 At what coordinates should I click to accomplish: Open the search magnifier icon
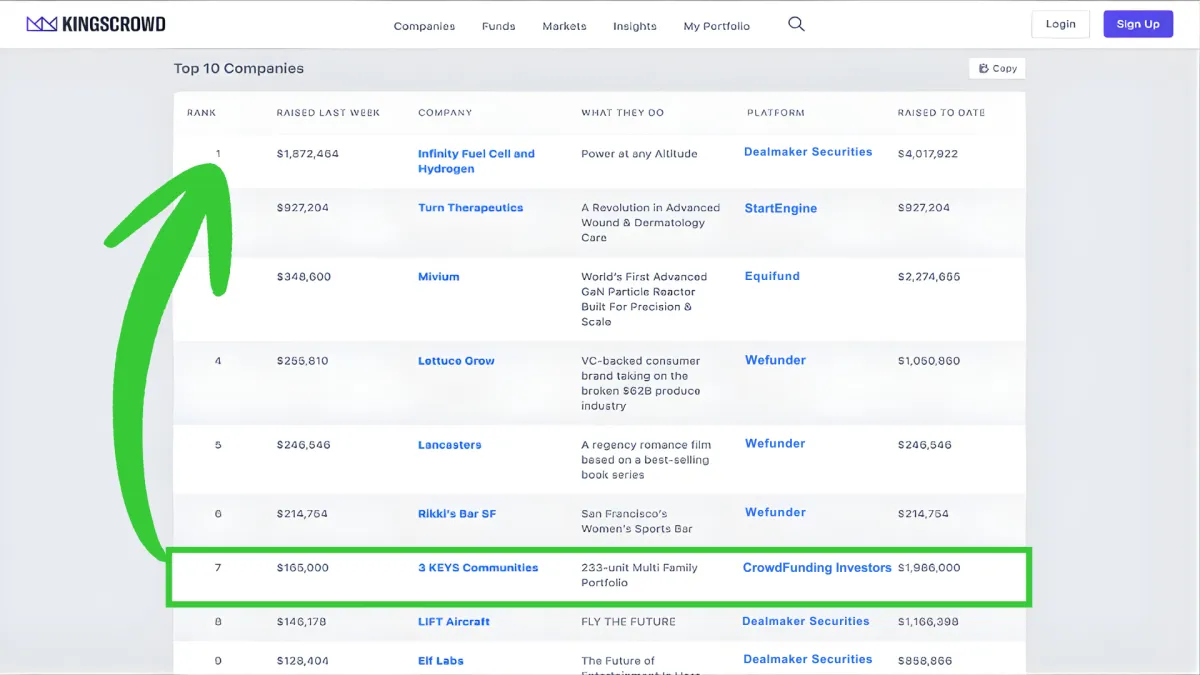[796, 24]
